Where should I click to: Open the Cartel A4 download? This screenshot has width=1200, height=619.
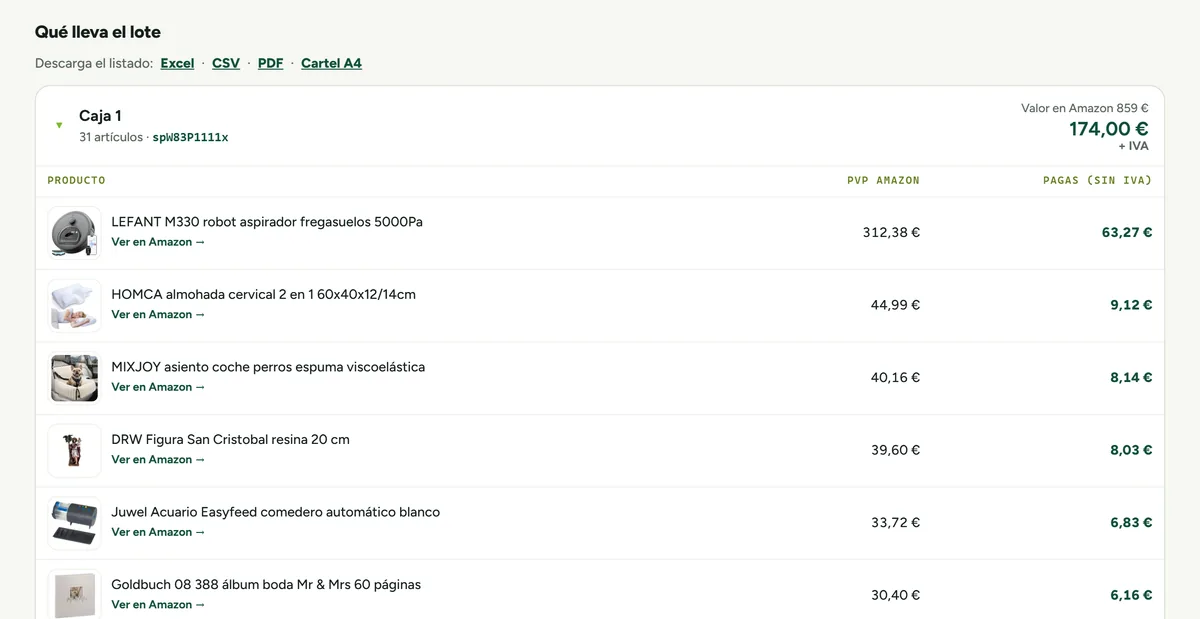(331, 63)
